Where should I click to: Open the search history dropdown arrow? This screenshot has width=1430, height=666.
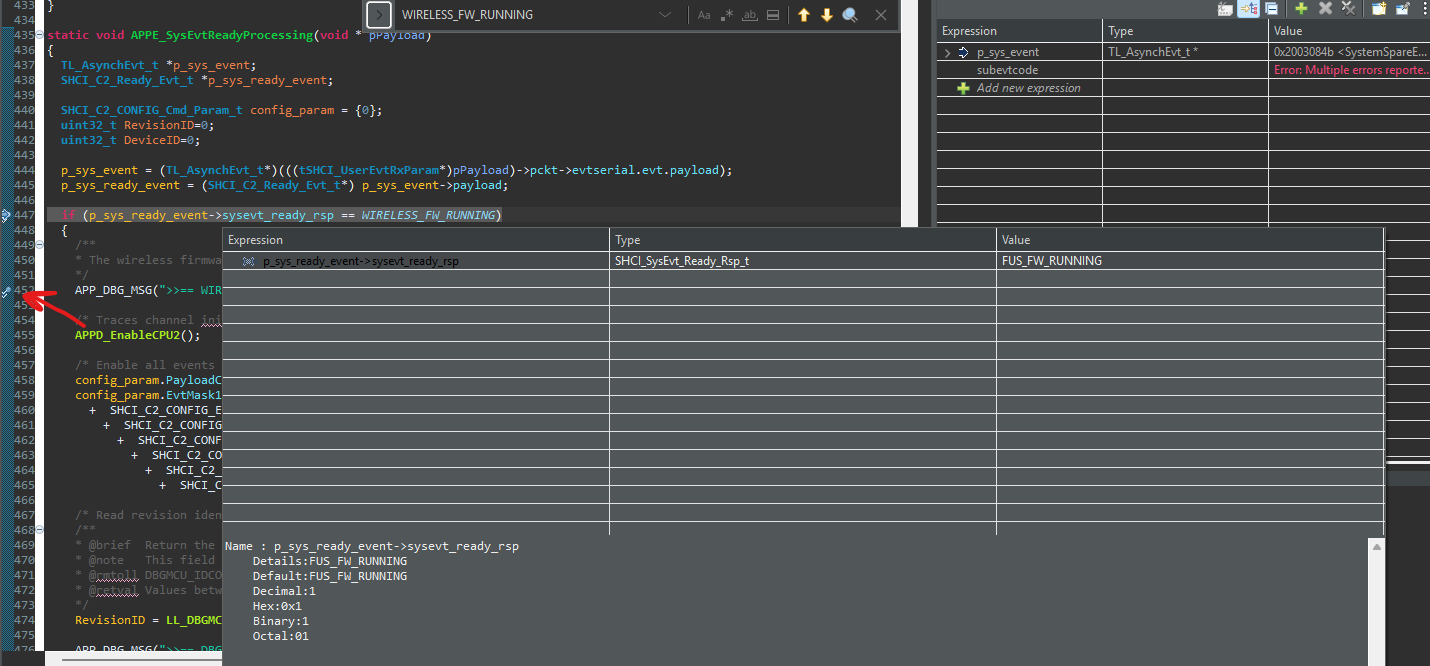pyautogui.click(x=665, y=15)
